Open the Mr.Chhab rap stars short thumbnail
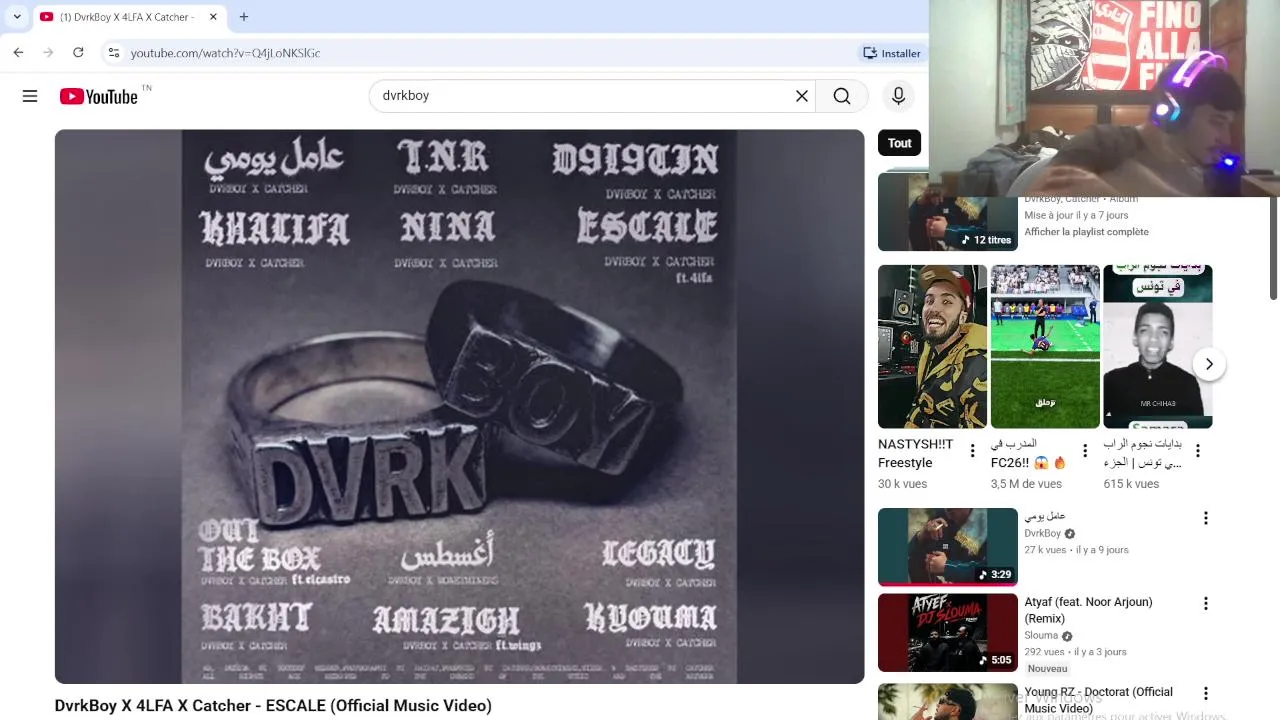The width and height of the screenshot is (1280, 720). (1158, 346)
